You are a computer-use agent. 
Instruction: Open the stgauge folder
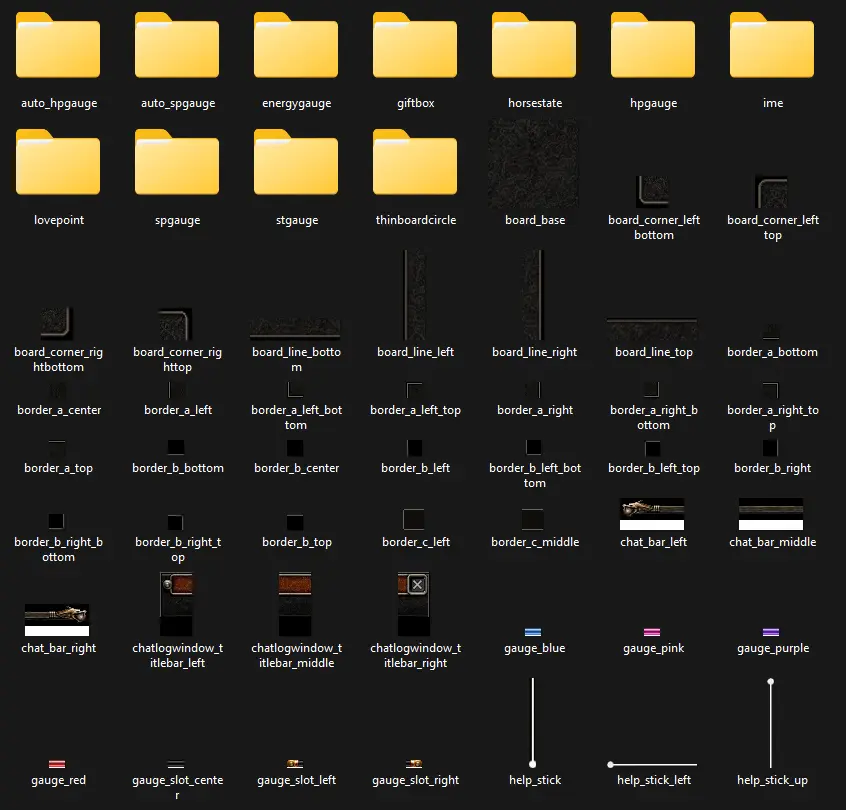(x=296, y=164)
